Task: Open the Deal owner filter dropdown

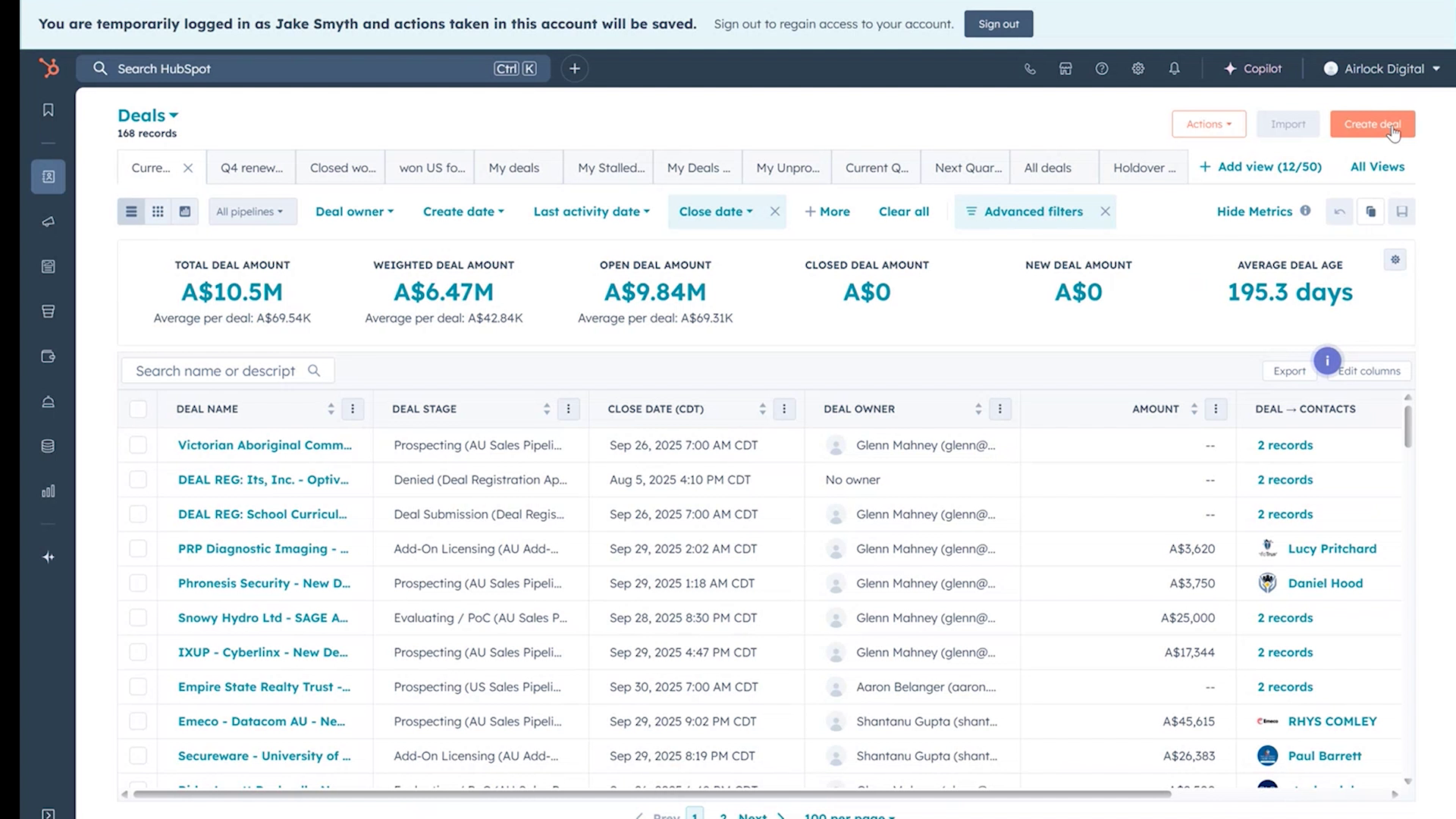Action: [354, 212]
